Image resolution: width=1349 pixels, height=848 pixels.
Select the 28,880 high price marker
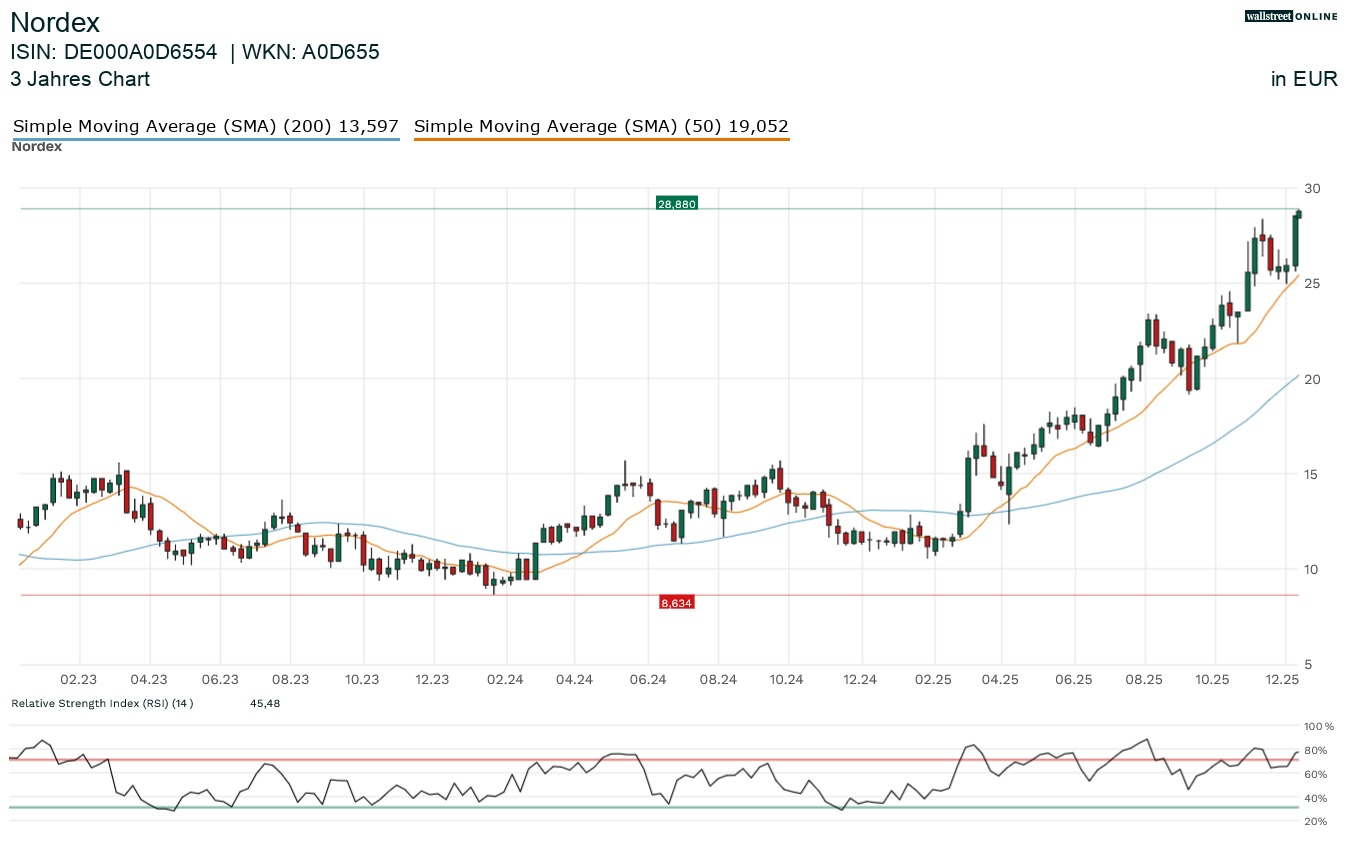coord(676,203)
